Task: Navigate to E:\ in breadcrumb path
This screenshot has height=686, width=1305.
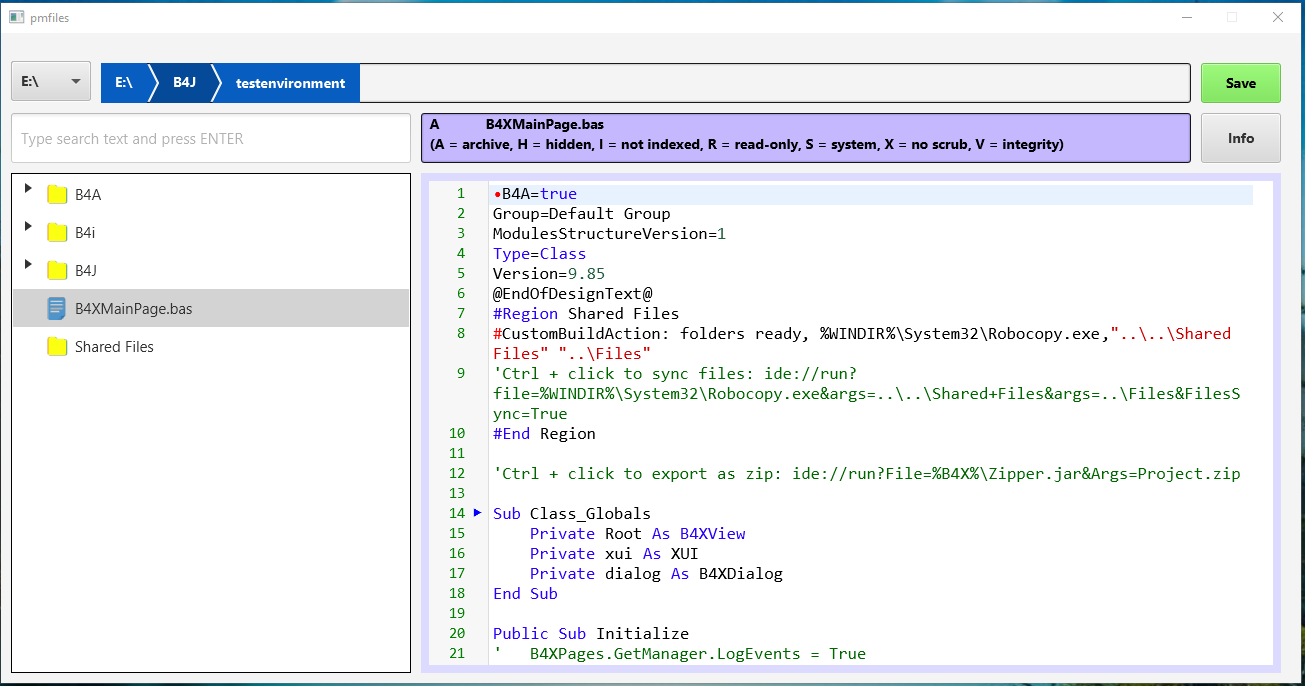Action: point(124,83)
